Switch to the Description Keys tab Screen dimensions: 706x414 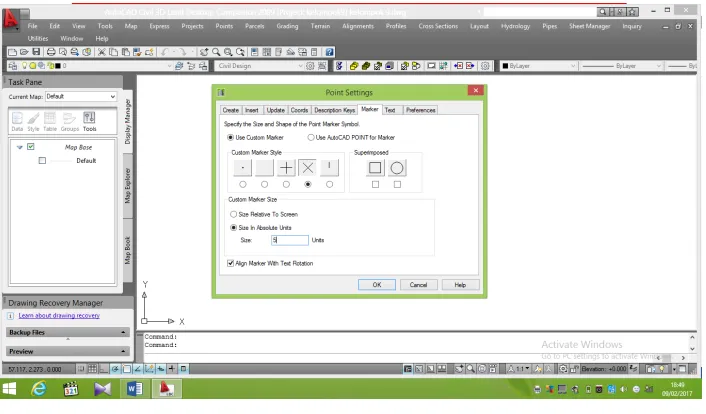(x=335, y=110)
